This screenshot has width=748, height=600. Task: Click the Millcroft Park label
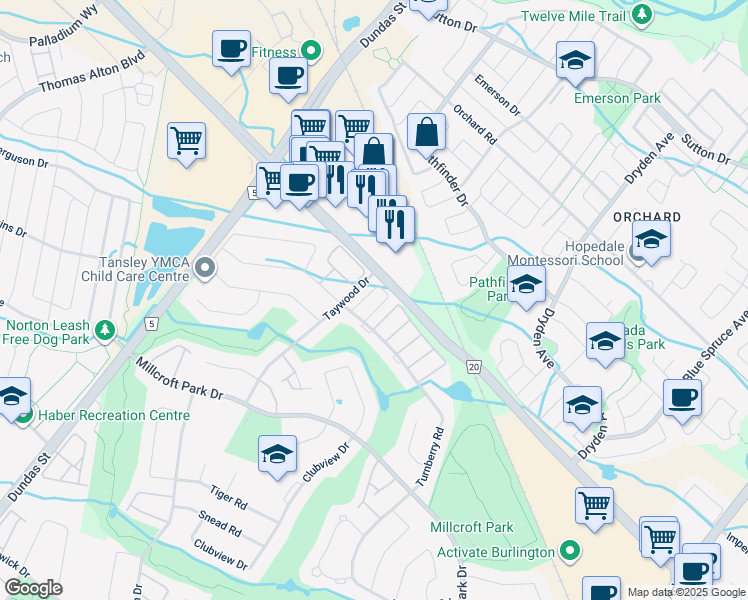471,527
